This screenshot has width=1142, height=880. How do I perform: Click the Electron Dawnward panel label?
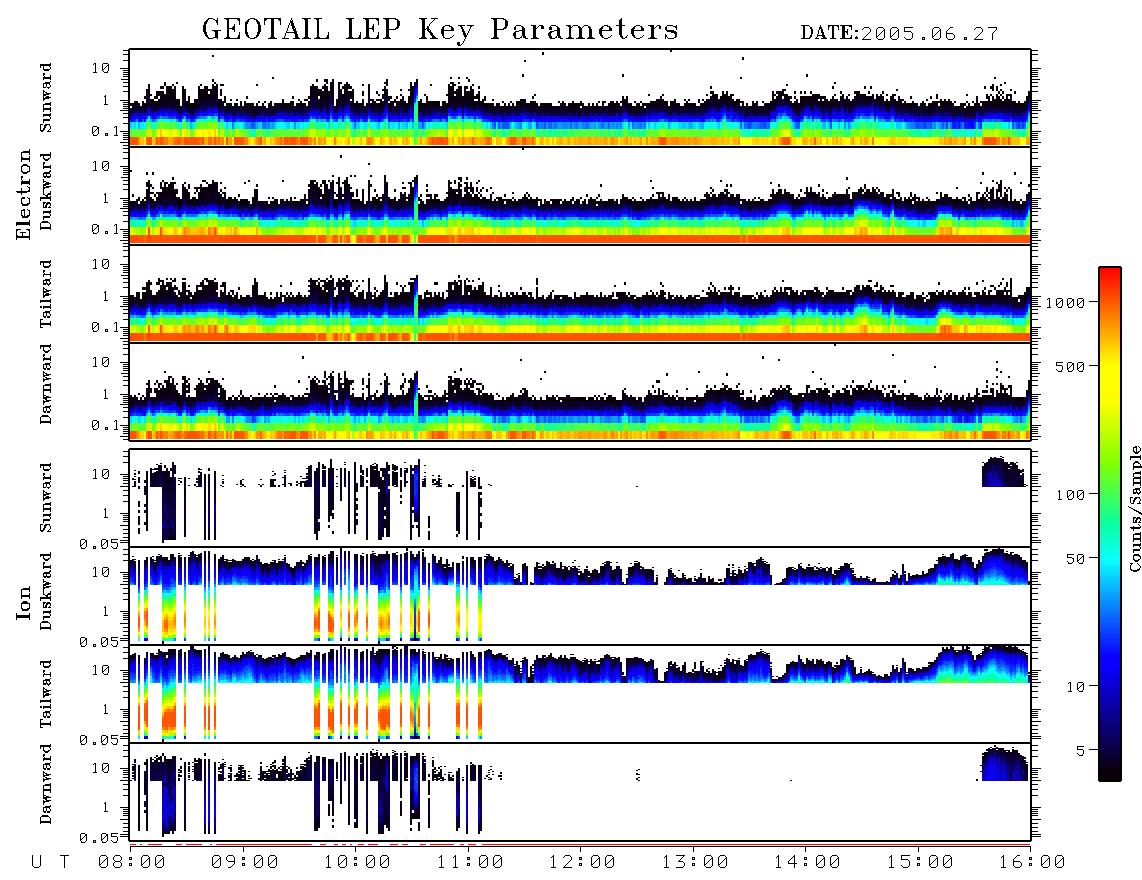46,384
